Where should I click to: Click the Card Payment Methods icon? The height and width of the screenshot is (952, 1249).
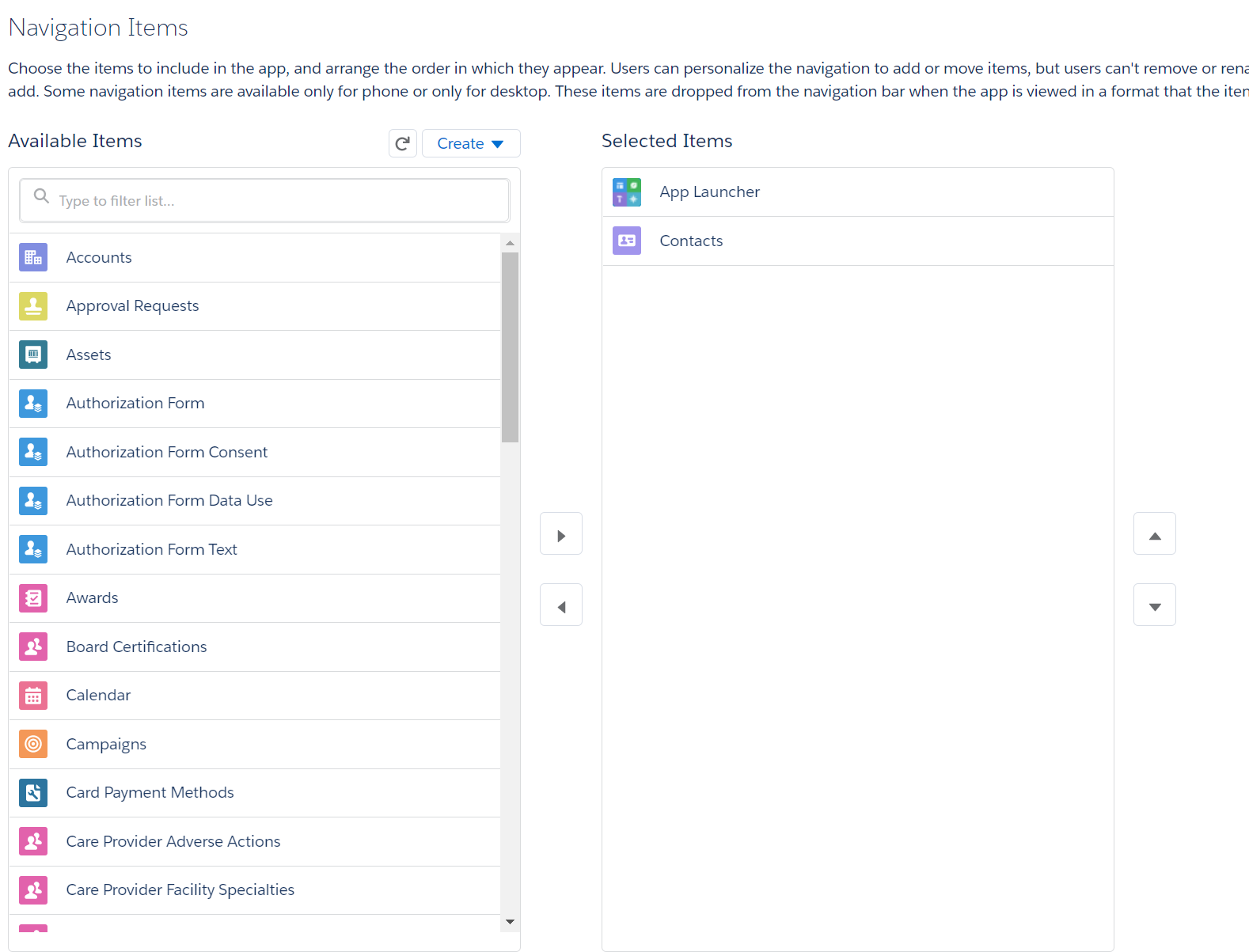pyautogui.click(x=33, y=793)
